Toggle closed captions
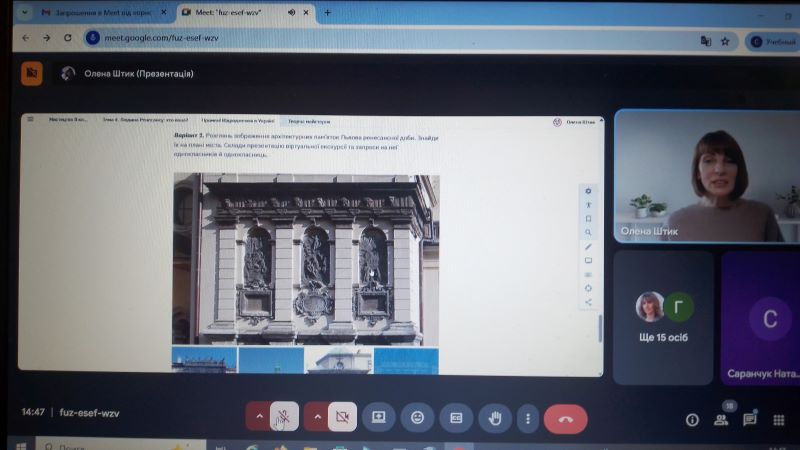The image size is (800, 450). (455, 417)
